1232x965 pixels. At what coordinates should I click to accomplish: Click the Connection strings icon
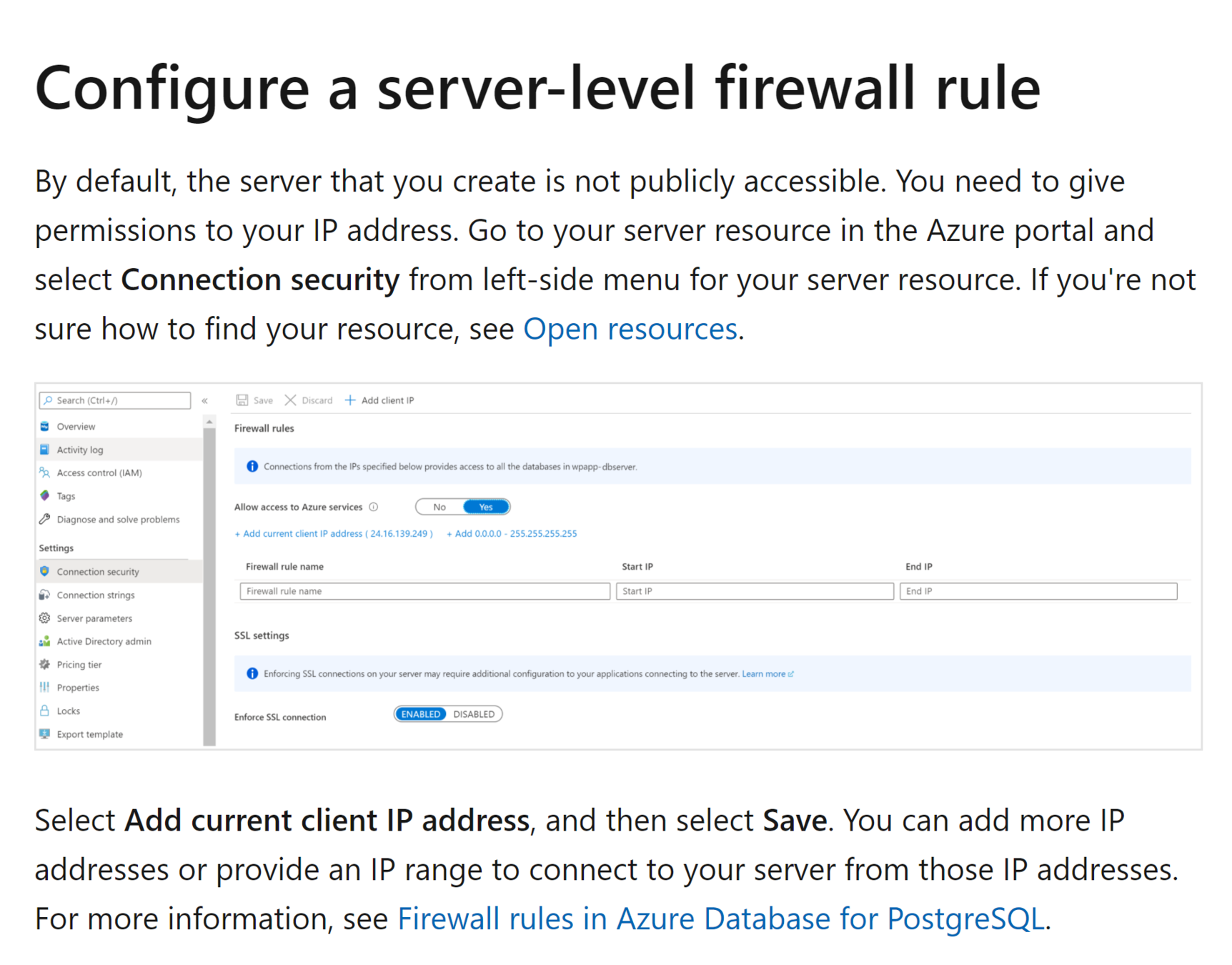(x=45, y=595)
